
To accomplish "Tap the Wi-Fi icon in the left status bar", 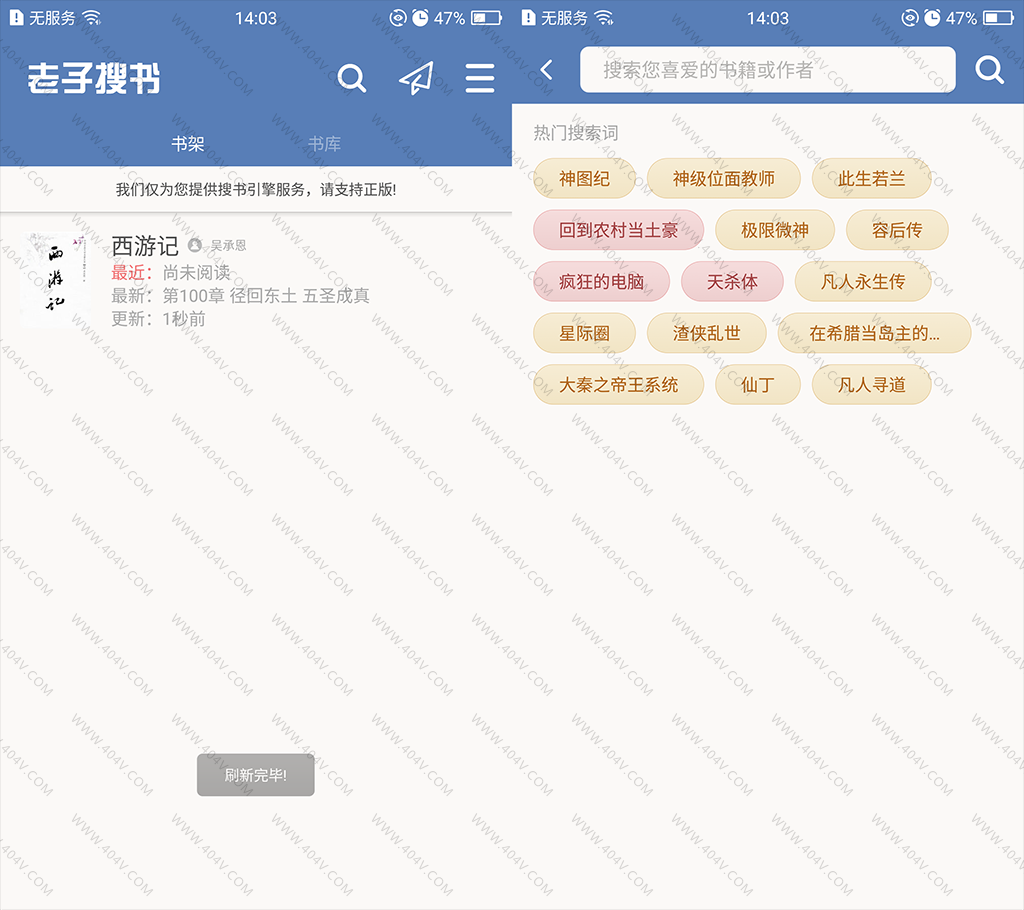I will 92,18.
